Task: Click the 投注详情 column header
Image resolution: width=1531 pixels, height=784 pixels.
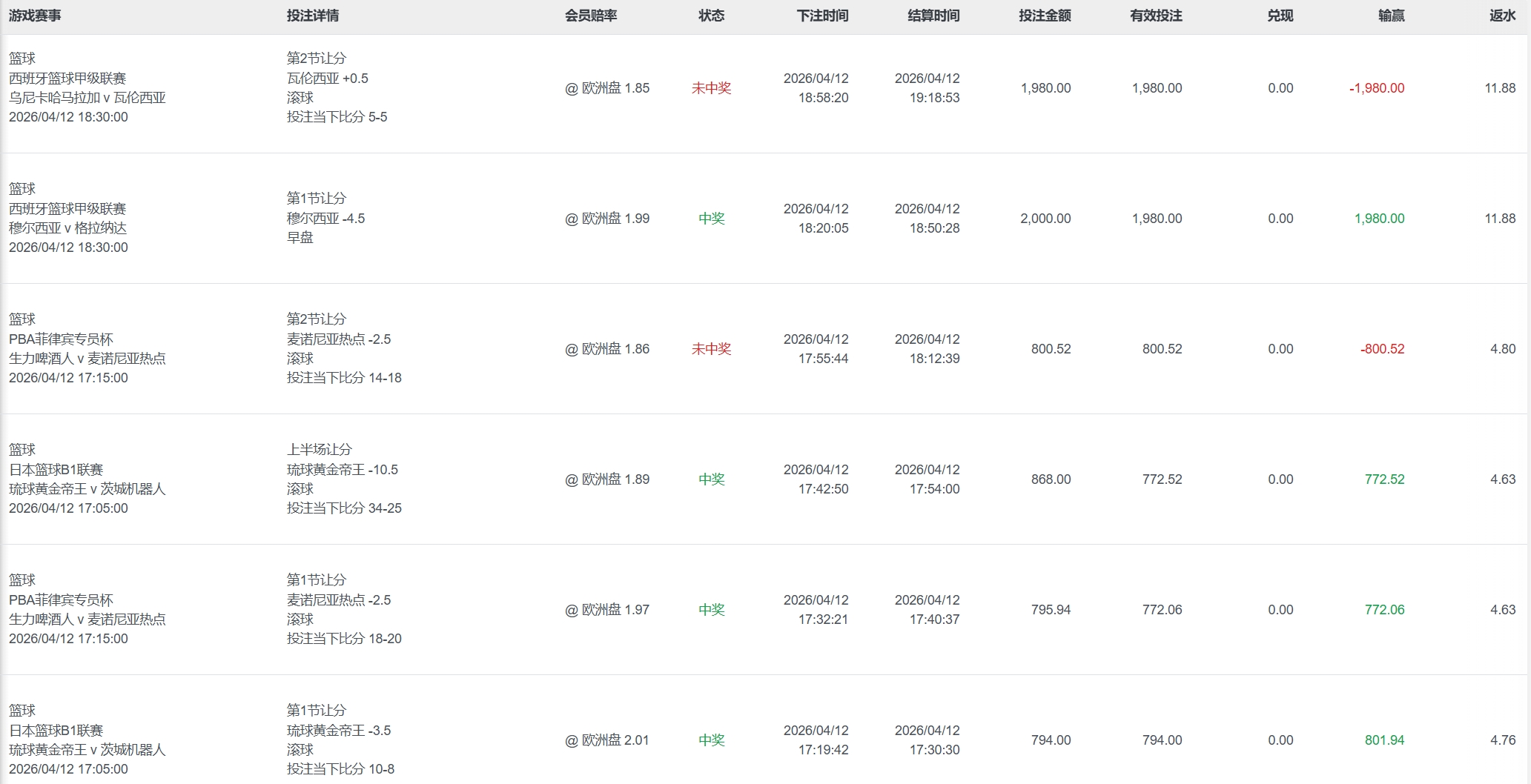Action: pos(313,16)
